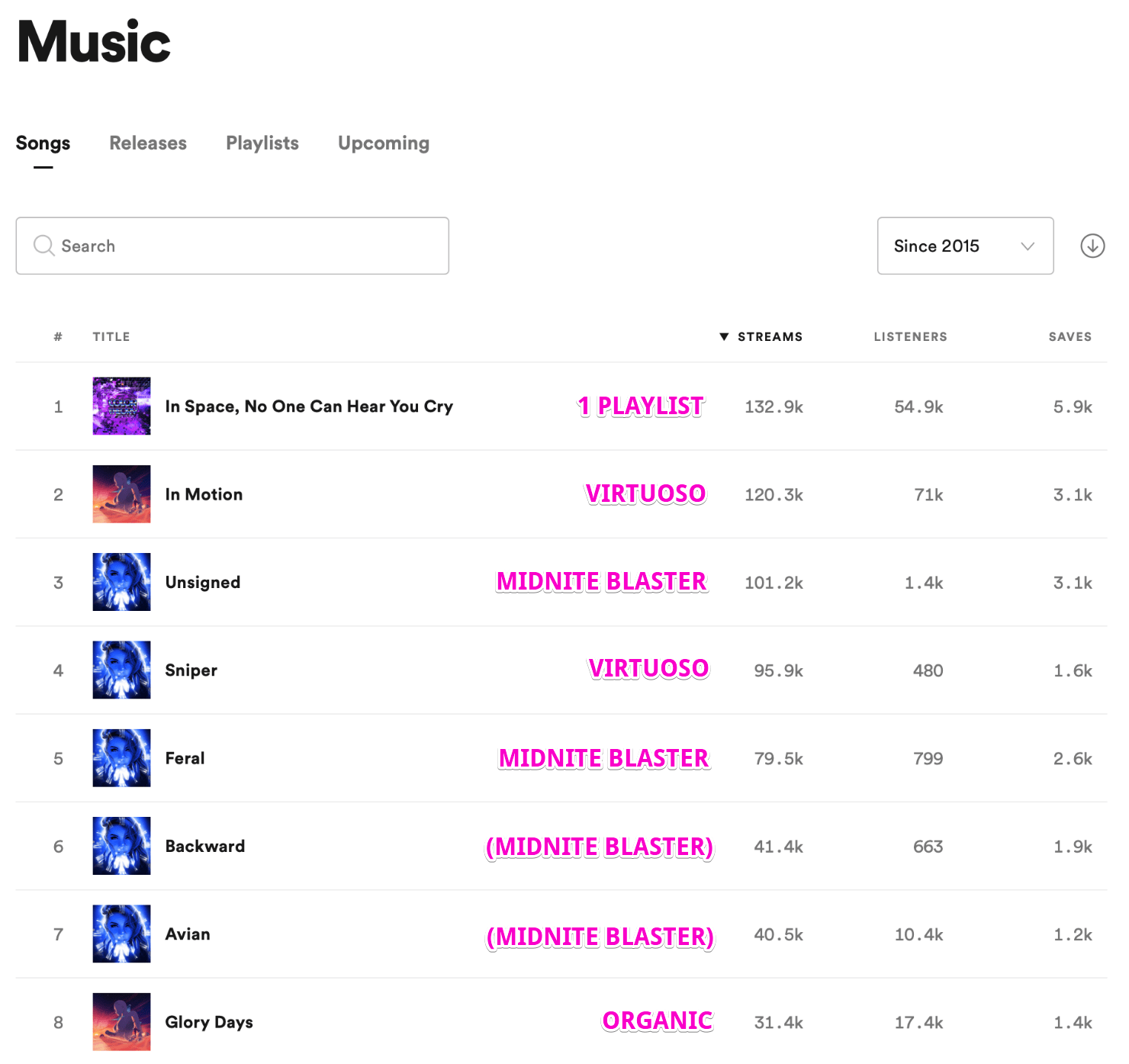The height and width of the screenshot is (1064, 1129).
Task: Click the Glory Days song title
Action: tap(208, 1022)
